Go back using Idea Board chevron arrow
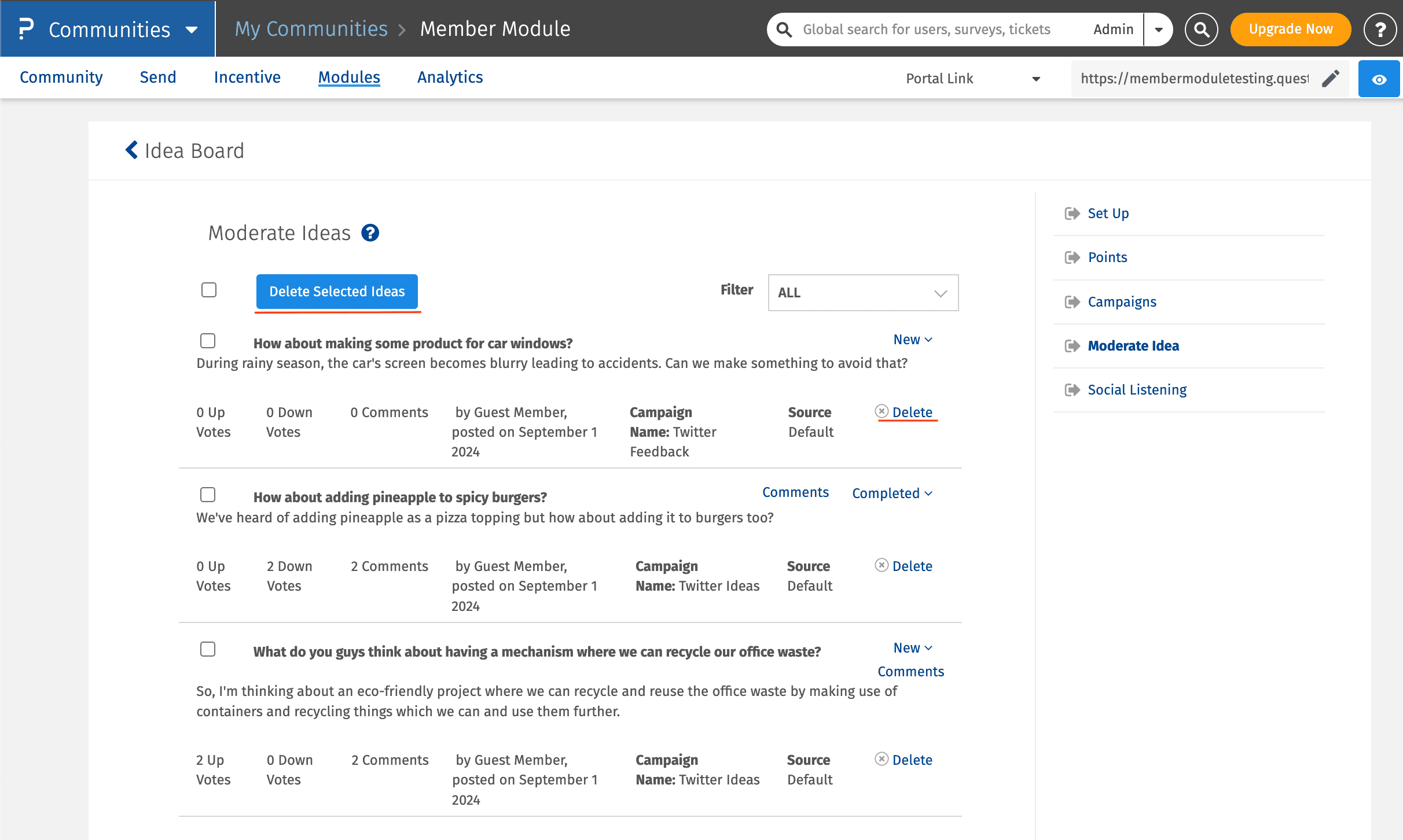 pyautogui.click(x=132, y=150)
